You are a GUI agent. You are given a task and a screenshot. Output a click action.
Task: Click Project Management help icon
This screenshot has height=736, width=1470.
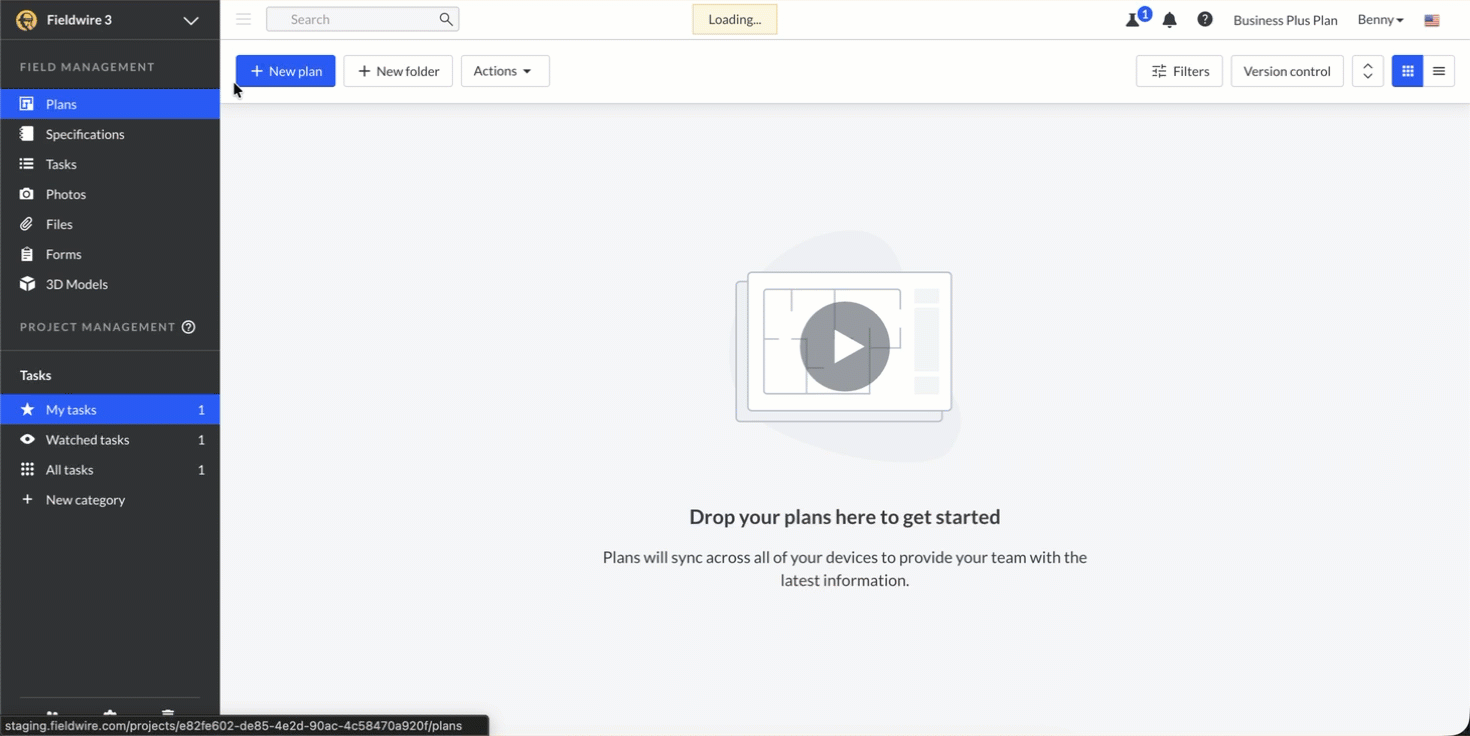188,327
